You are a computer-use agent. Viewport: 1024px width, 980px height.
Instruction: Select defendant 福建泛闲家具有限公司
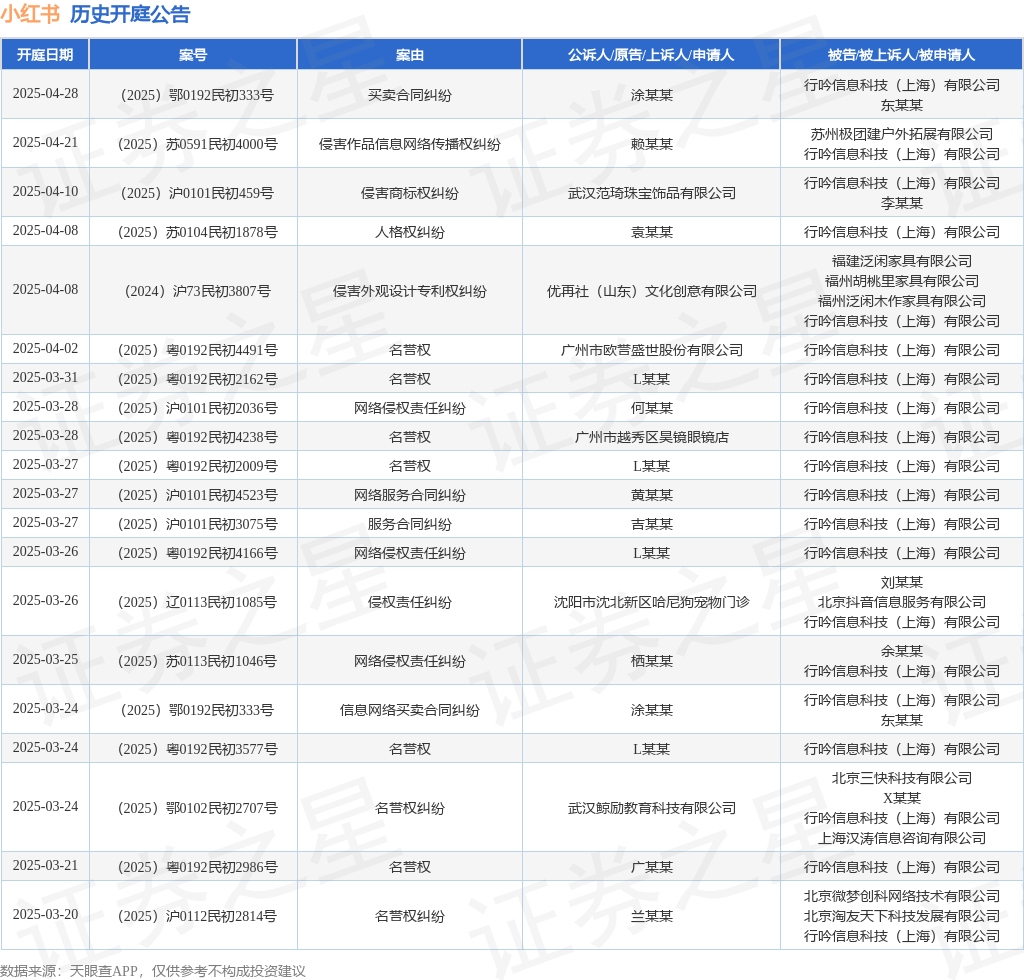click(901, 261)
